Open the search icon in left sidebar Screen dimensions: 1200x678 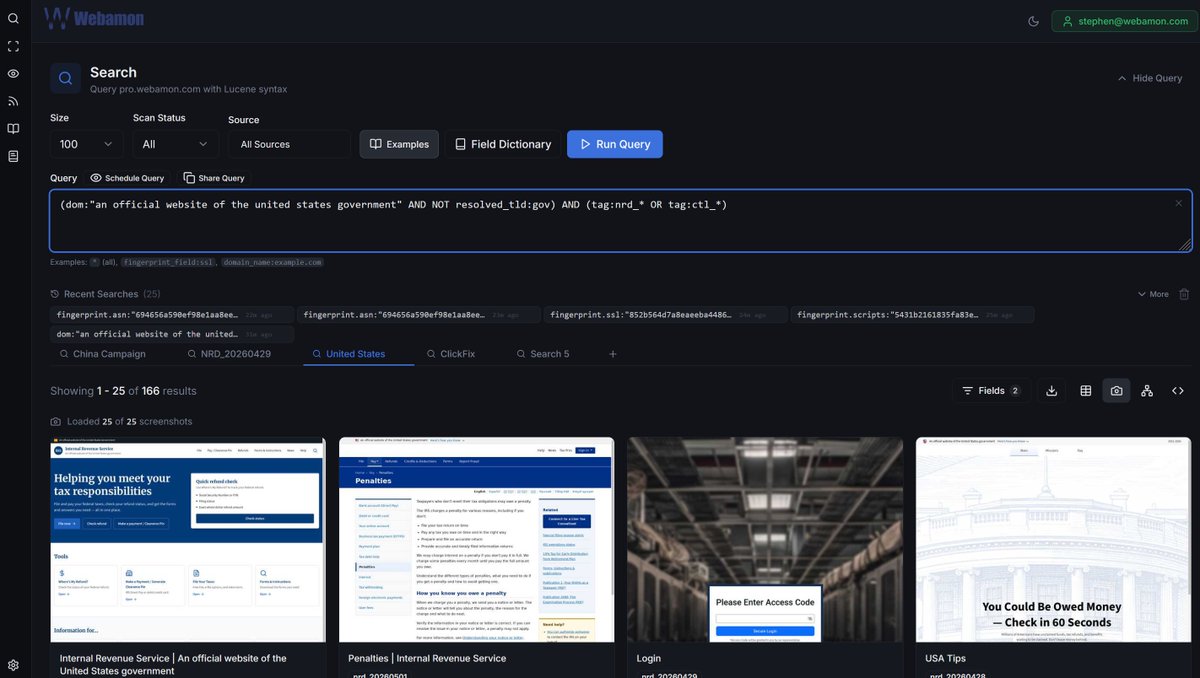[x=13, y=18]
